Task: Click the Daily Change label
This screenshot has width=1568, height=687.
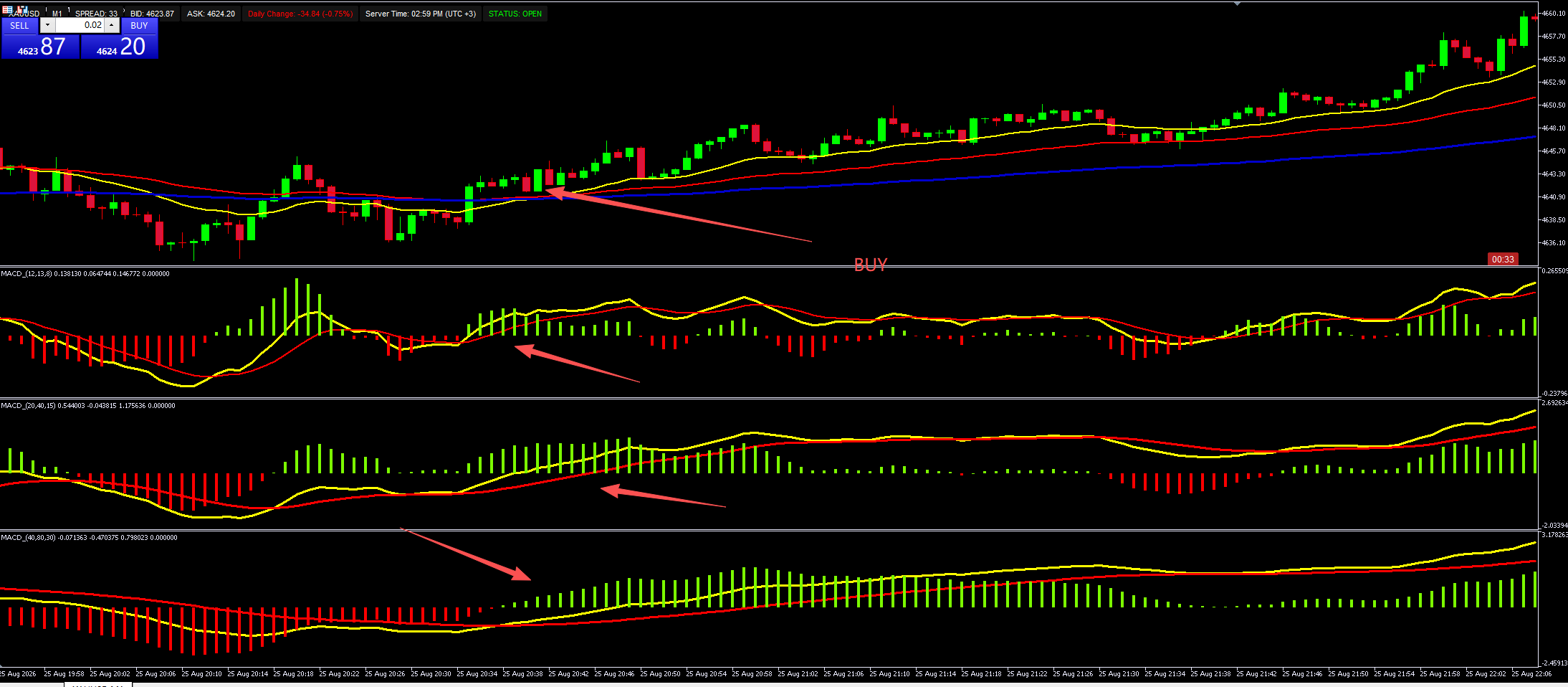Action: pyautogui.click(x=300, y=14)
